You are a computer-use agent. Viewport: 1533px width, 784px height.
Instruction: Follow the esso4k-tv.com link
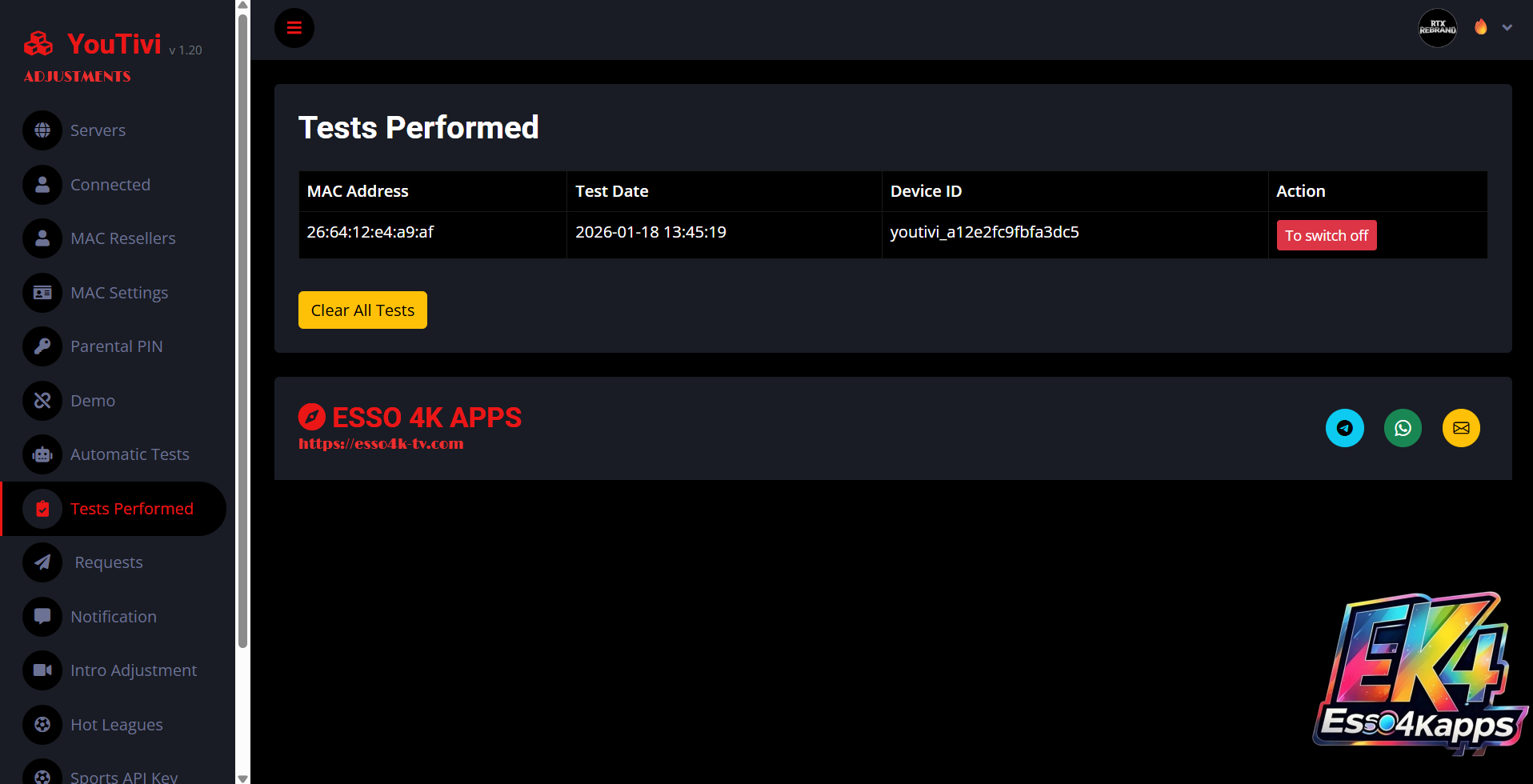(x=381, y=444)
